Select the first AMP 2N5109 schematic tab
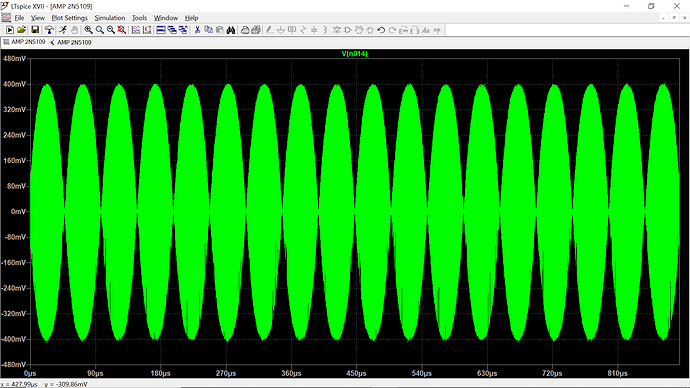 tap(24, 42)
